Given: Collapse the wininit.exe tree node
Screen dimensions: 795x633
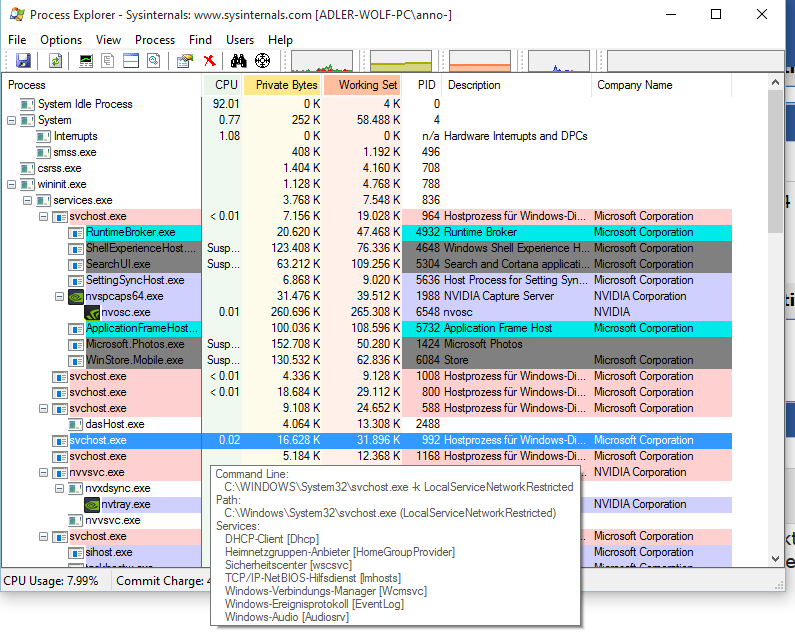Looking at the screenshot, I should tap(12, 184).
